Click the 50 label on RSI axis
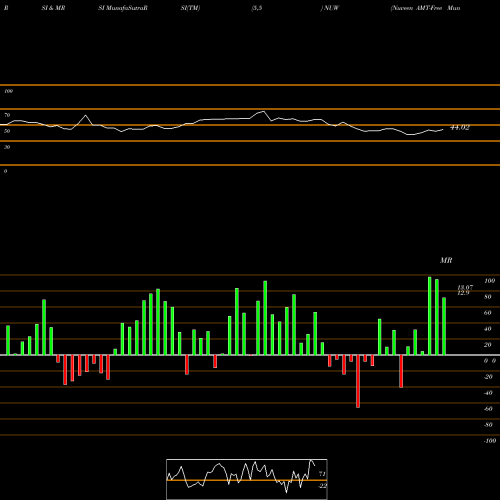The image size is (500, 500). 7,131
